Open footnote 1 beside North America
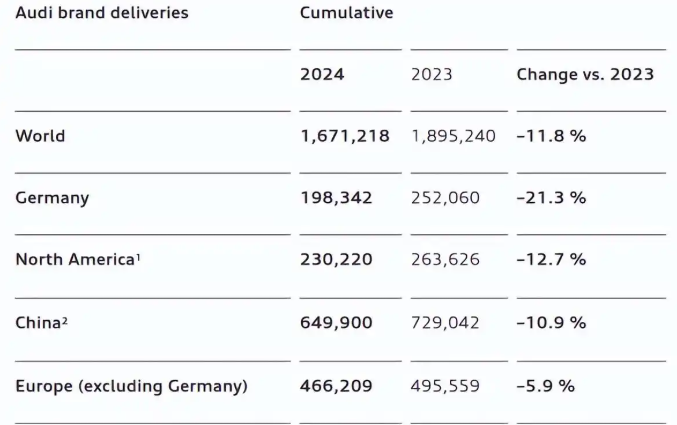The height and width of the screenshot is (425, 677). 137,257
